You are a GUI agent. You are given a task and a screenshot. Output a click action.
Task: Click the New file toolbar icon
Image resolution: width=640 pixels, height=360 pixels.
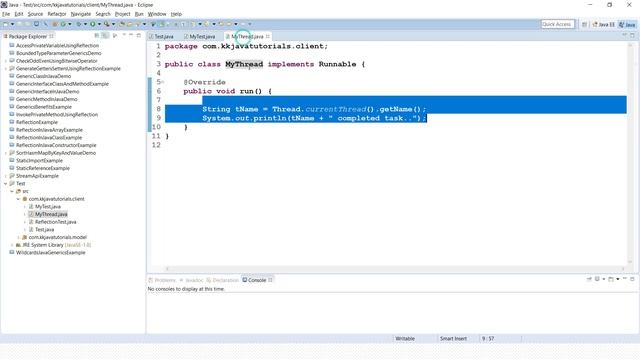click(x=5, y=24)
